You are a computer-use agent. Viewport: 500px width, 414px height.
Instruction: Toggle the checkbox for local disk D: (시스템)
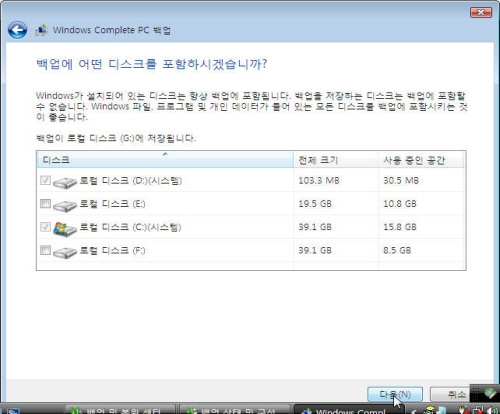tap(45, 180)
